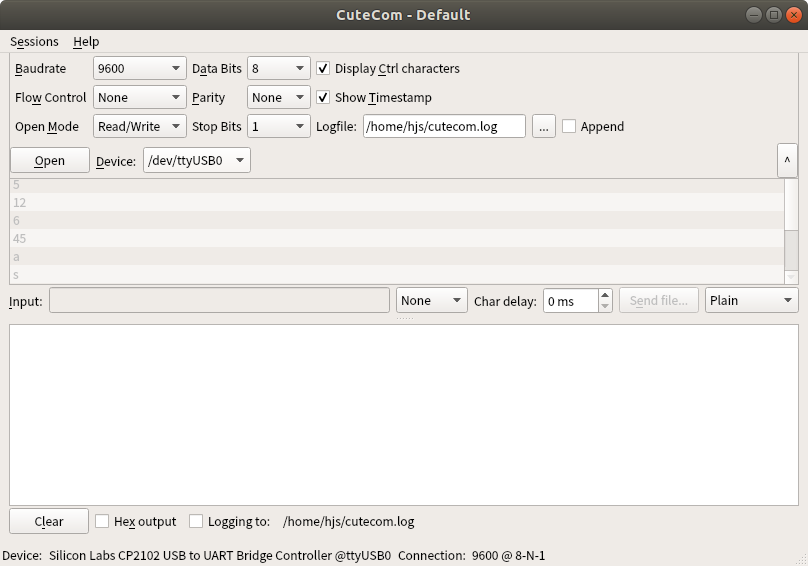This screenshot has width=808, height=566.
Task: Click the history scrollbar down arrow
Action: pyautogui.click(x=791, y=277)
